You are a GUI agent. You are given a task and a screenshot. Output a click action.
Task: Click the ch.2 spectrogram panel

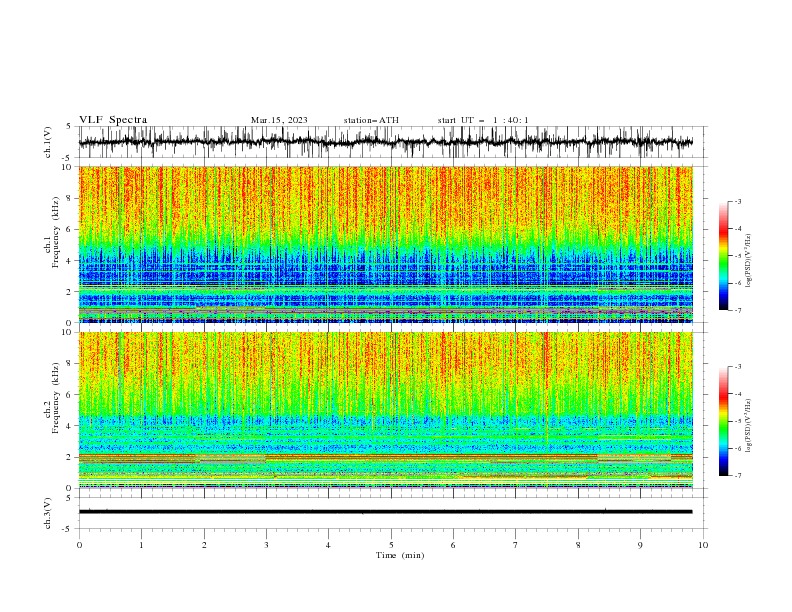pos(386,410)
